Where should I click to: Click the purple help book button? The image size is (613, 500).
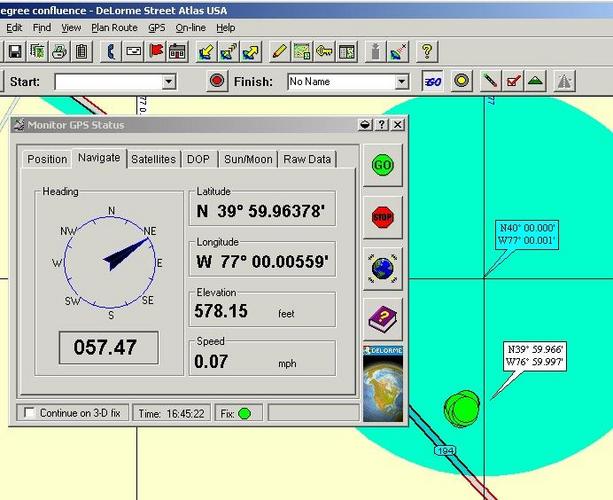[382, 319]
